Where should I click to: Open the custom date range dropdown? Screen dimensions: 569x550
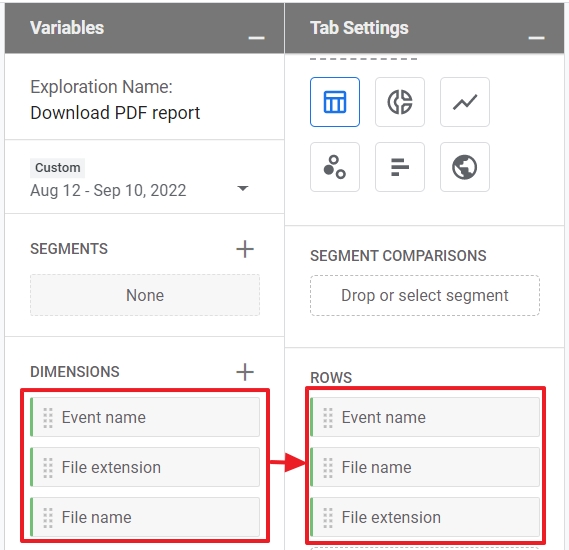(x=242, y=188)
